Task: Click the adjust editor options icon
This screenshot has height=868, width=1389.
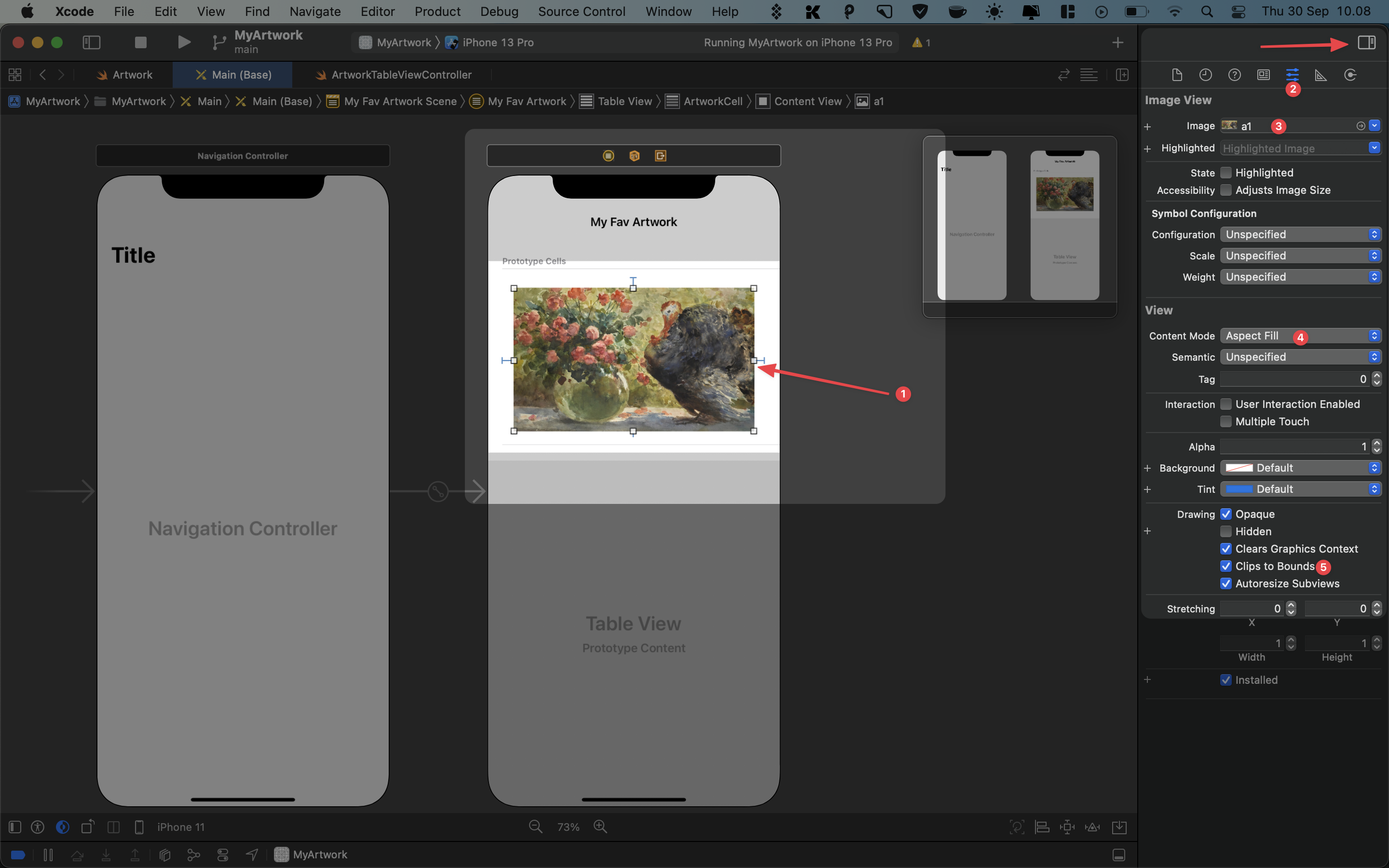Action: pyautogui.click(x=1089, y=75)
